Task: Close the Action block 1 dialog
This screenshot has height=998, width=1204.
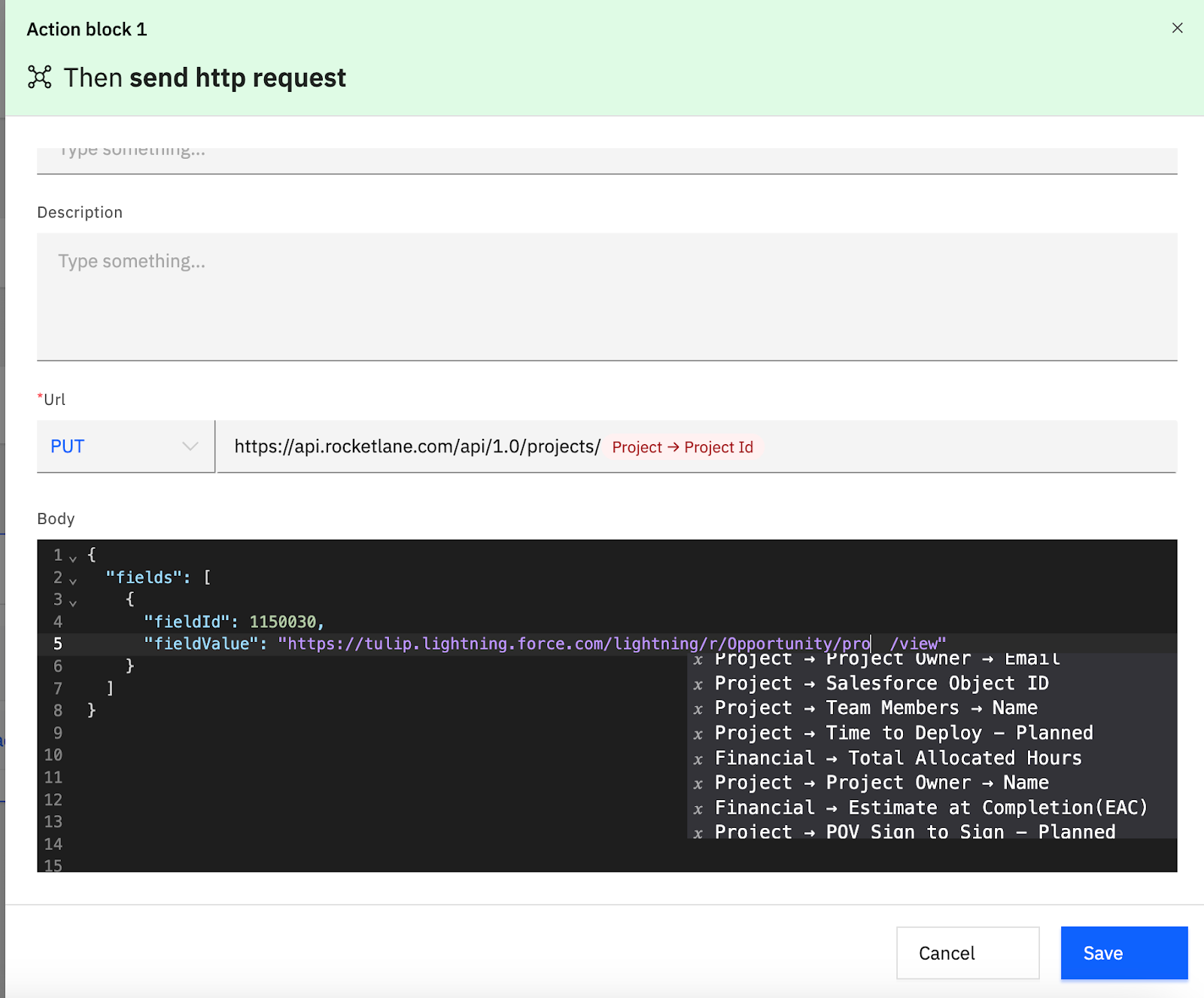Action: click(1177, 28)
